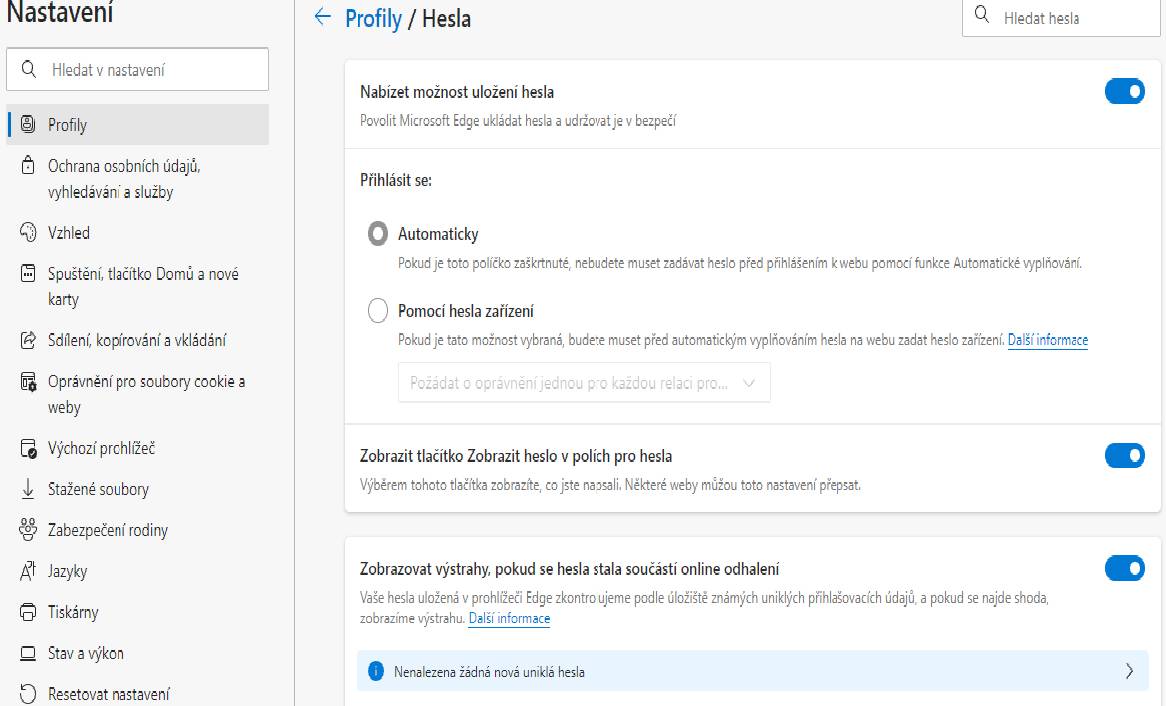Disable Zobrazit tlačítko Zobrazit heslo toggle
Screen dimensions: 1166x706
(x=1124, y=455)
